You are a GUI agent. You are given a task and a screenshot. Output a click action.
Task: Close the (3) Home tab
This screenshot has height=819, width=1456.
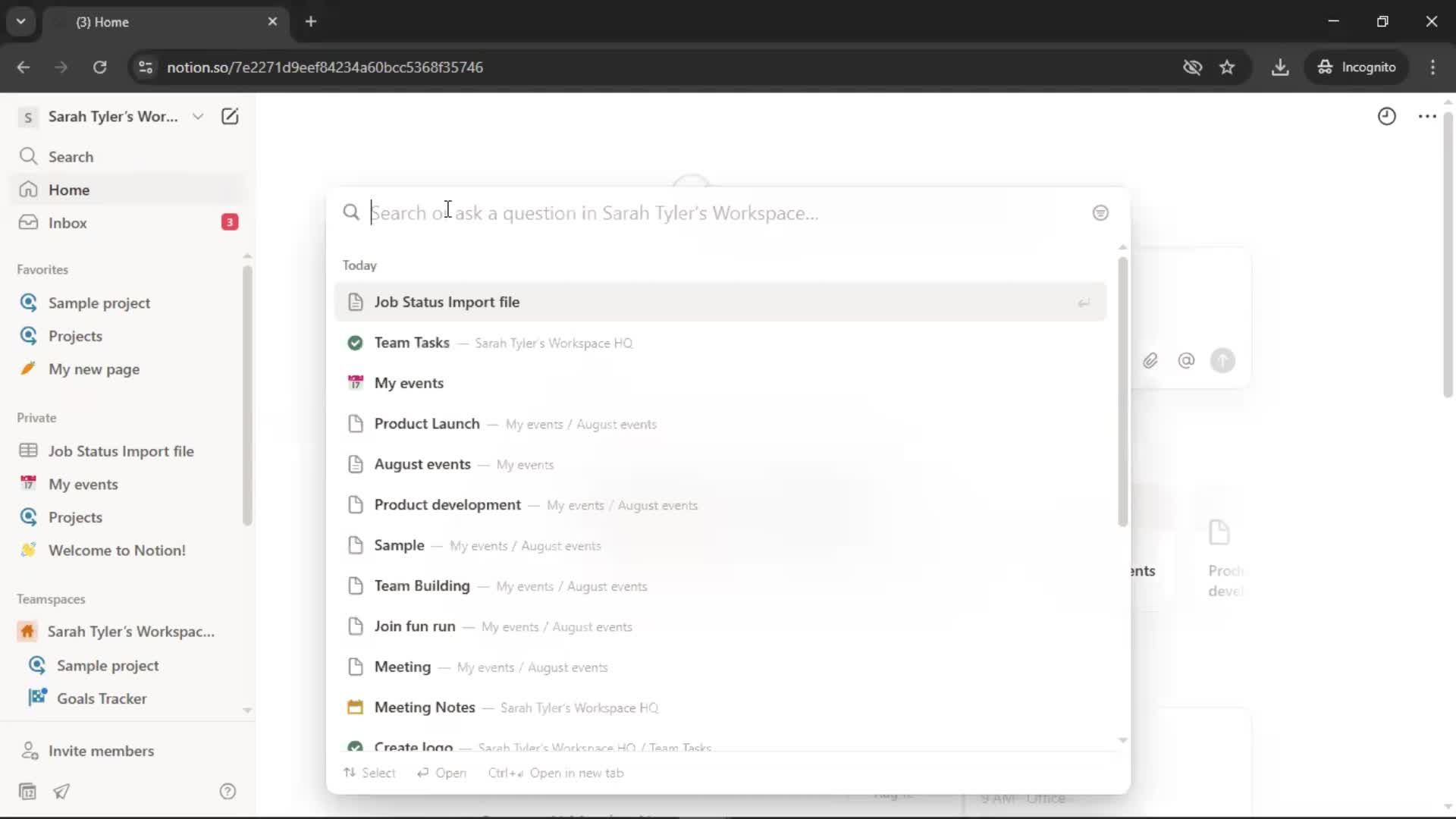click(x=272, y=21)
